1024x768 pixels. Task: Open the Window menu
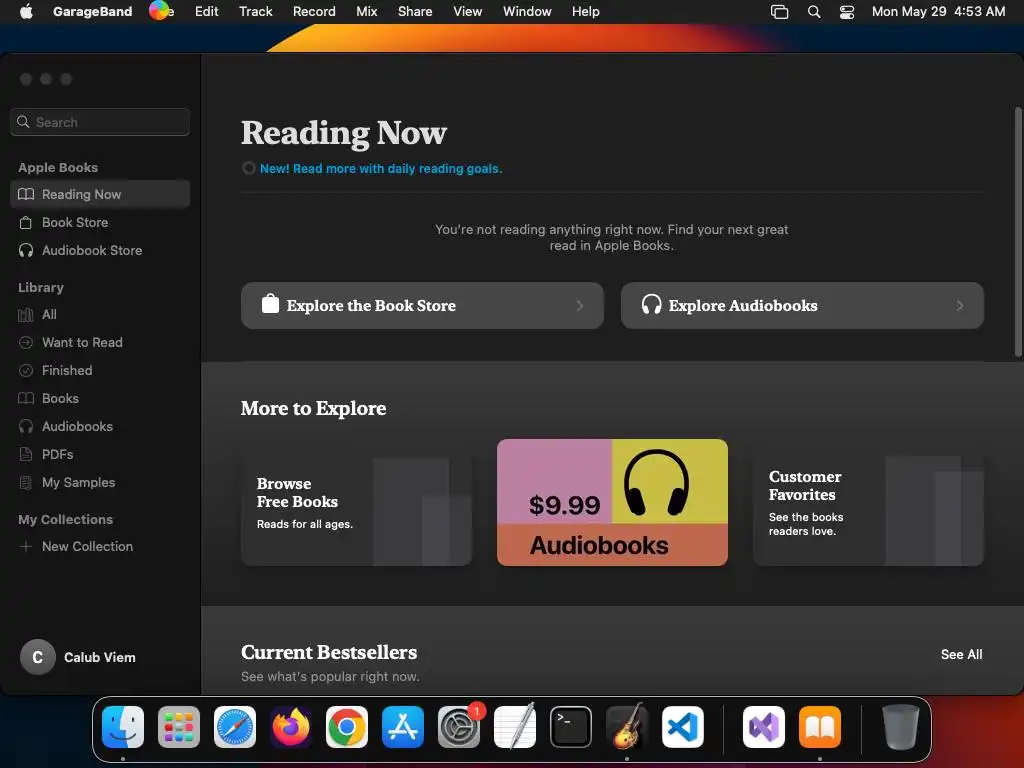(527, 12)
